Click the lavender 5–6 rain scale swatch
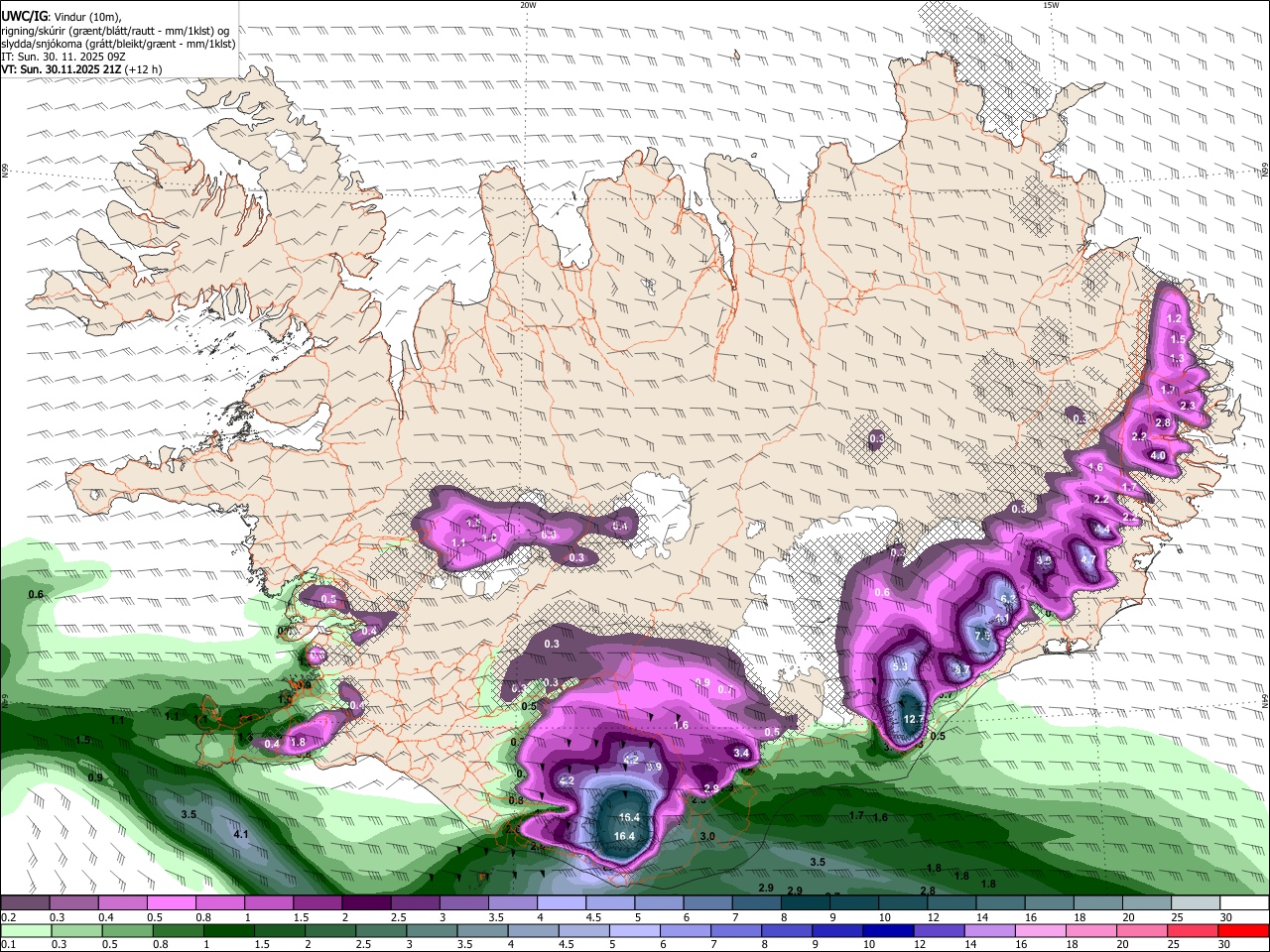 point(634,930)
